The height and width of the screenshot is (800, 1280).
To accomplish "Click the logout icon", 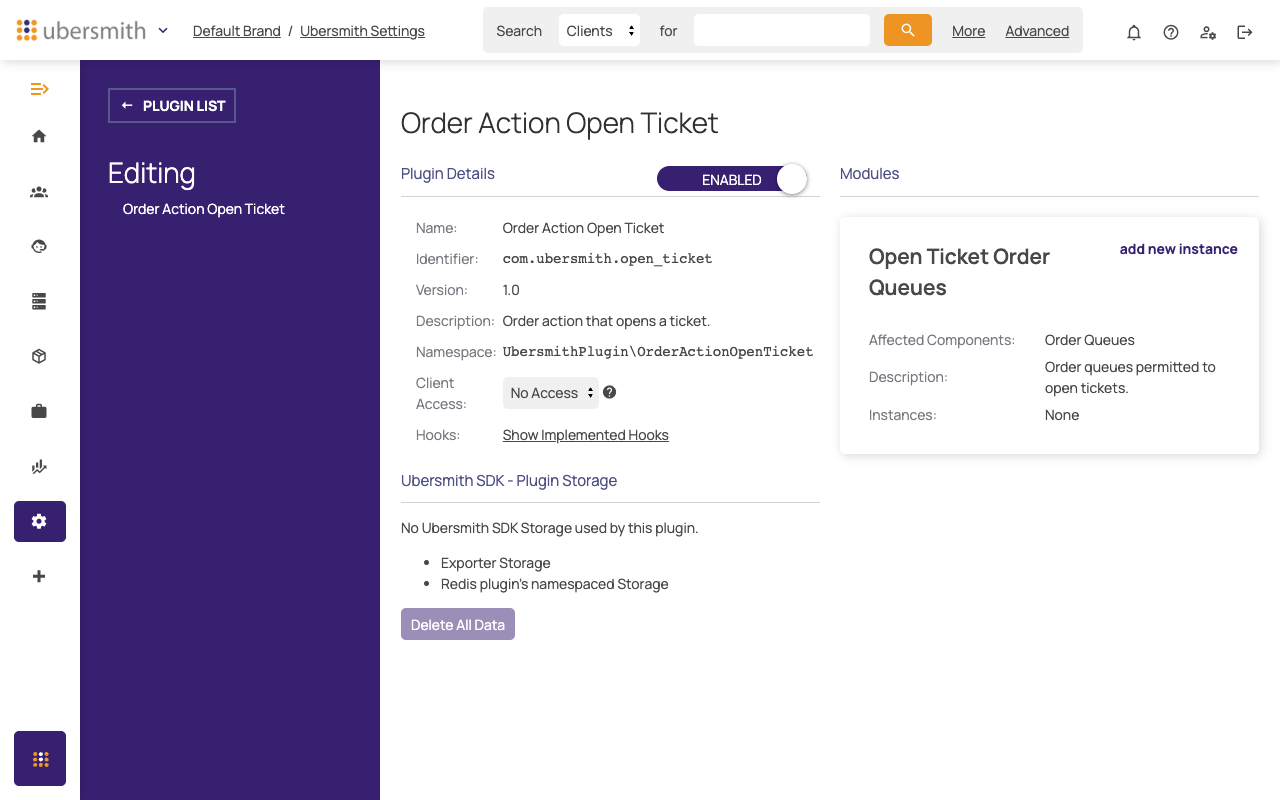I will coord(1245,32).
